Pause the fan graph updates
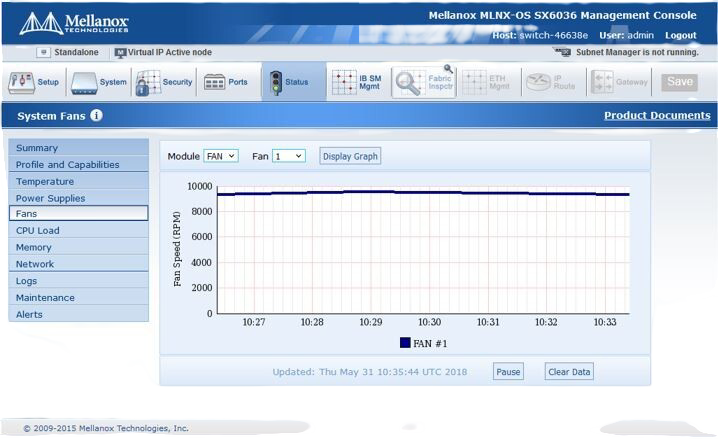The image size is (718, 442). click(508, 372)
